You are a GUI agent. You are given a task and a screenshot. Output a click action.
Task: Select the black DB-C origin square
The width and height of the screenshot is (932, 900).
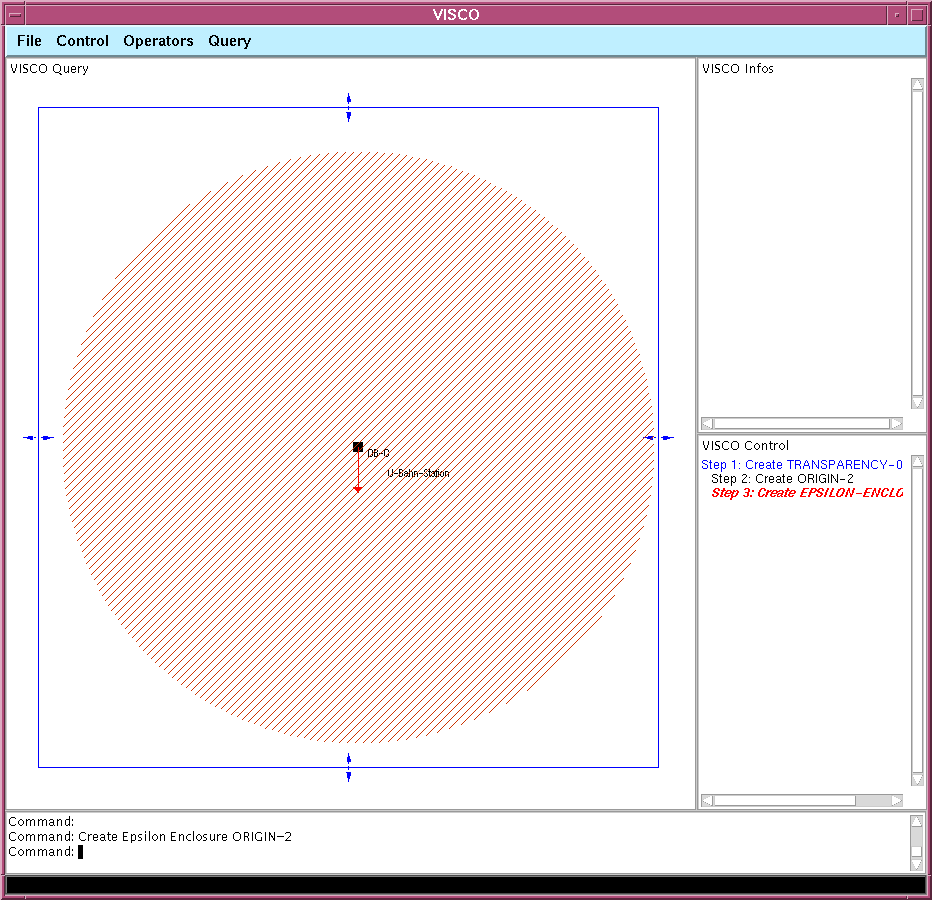[358, 447]
